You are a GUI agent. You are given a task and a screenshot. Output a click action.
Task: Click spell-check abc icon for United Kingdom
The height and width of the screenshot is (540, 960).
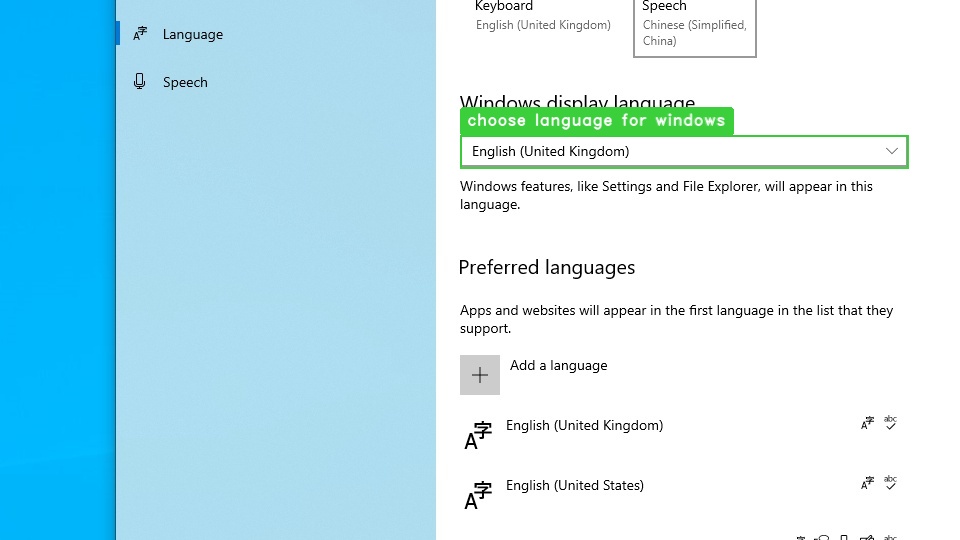pyautogui.click(x=890, y=422)
